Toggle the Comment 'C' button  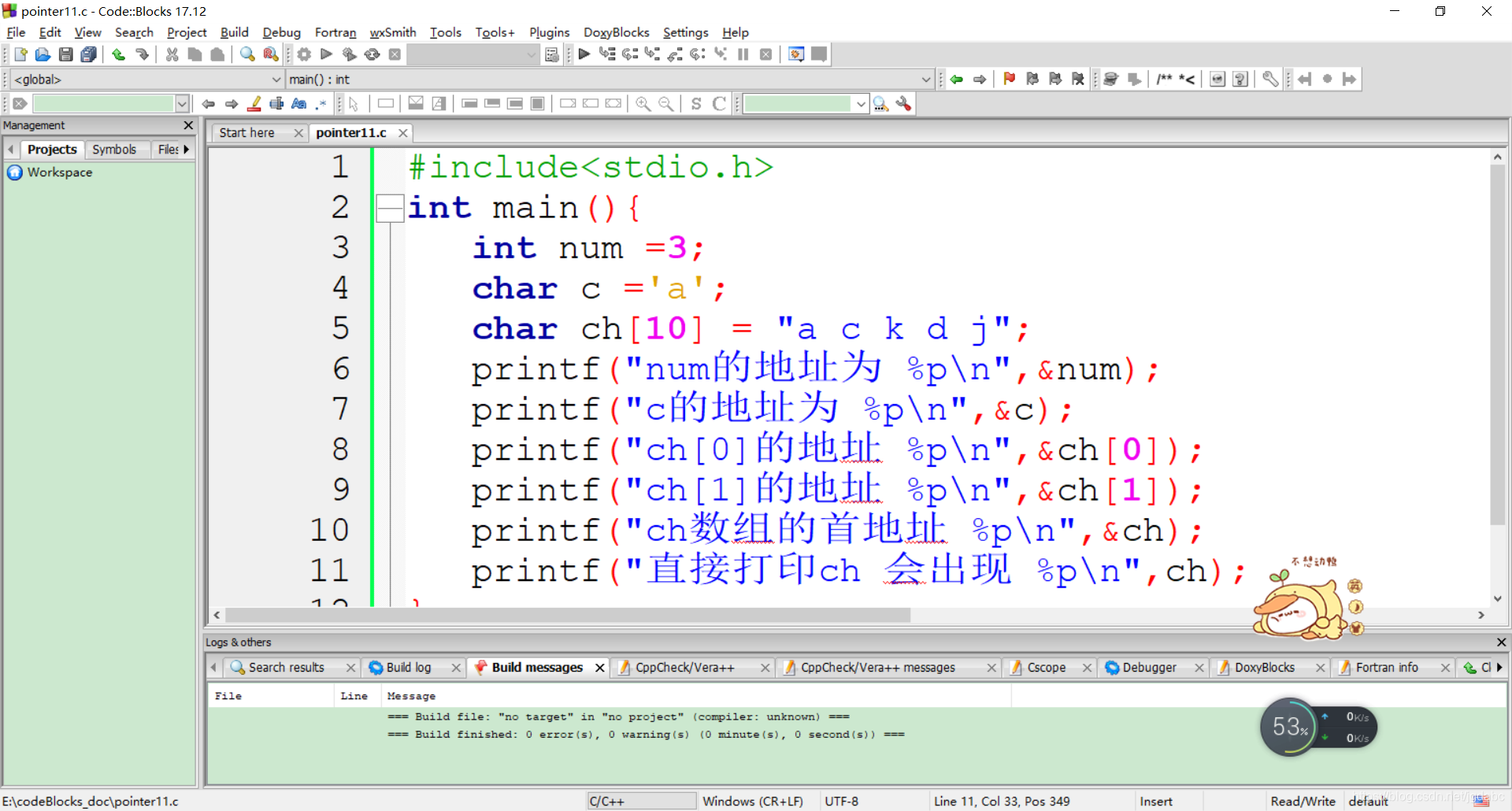(719, 103)
